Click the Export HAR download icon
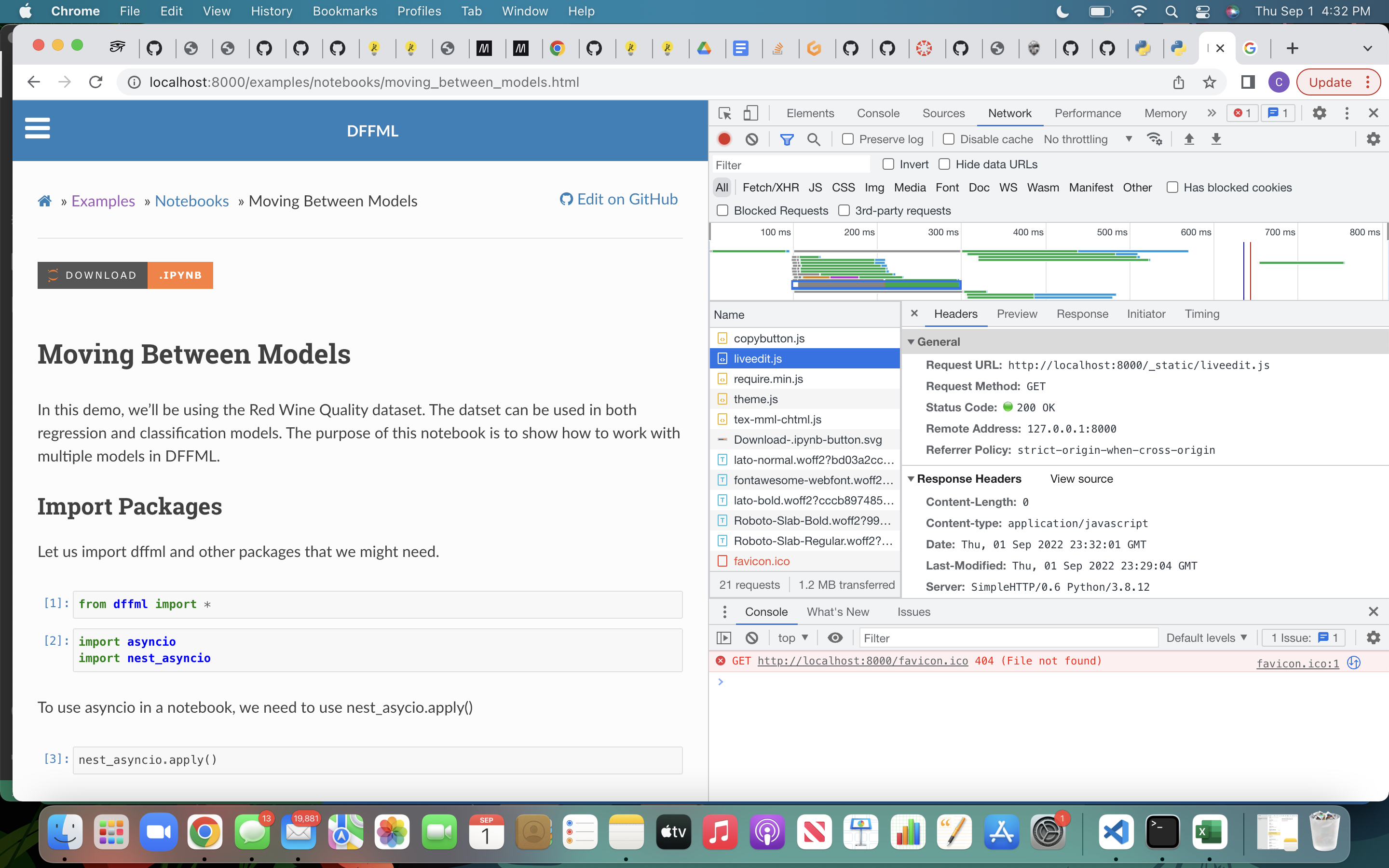 click(x=1216, y=139)
